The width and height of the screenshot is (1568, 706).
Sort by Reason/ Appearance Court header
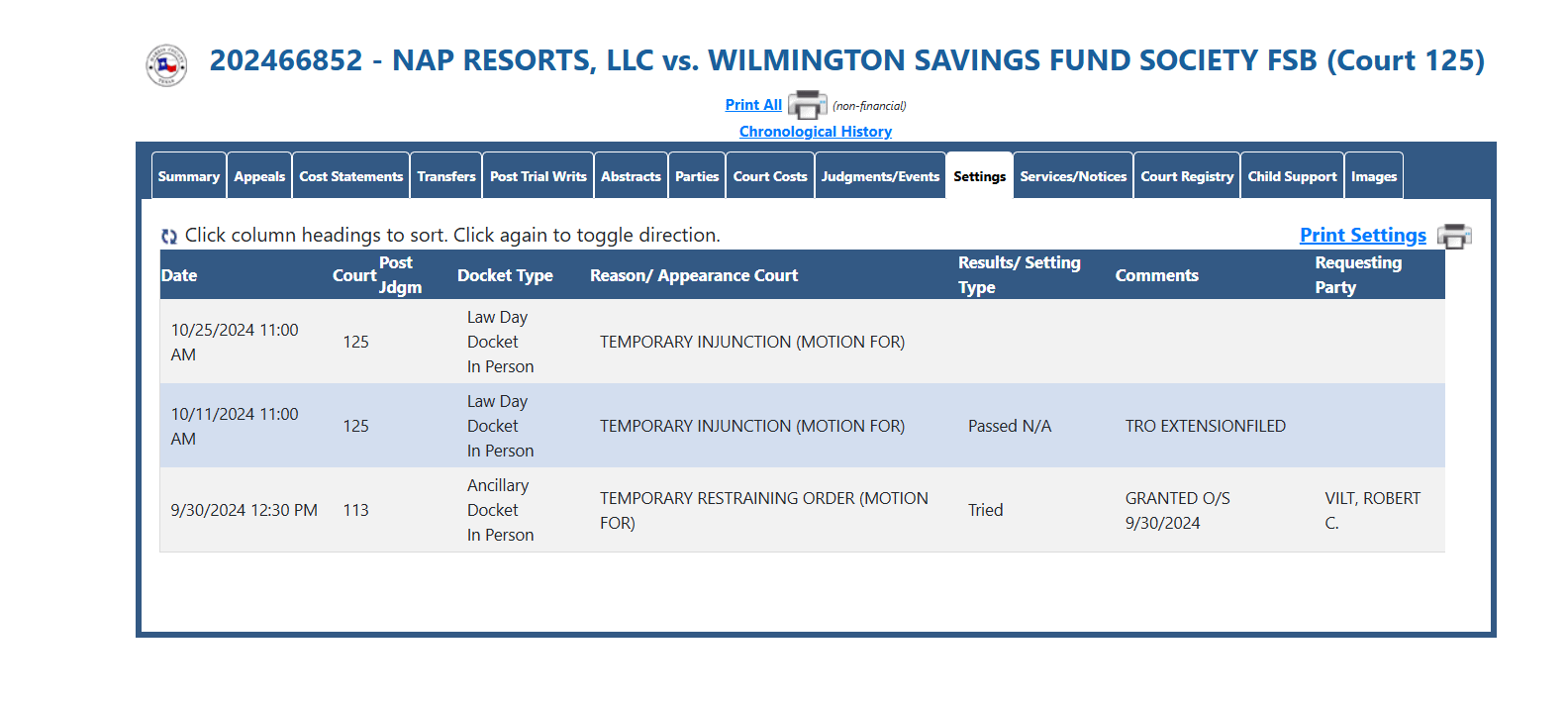[x=694, y=275]
